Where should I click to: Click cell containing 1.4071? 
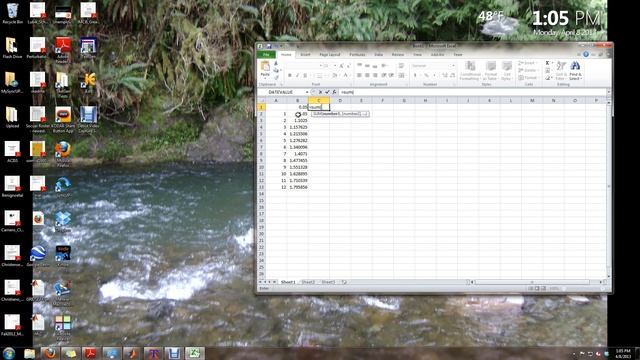[x=297, y=154]
